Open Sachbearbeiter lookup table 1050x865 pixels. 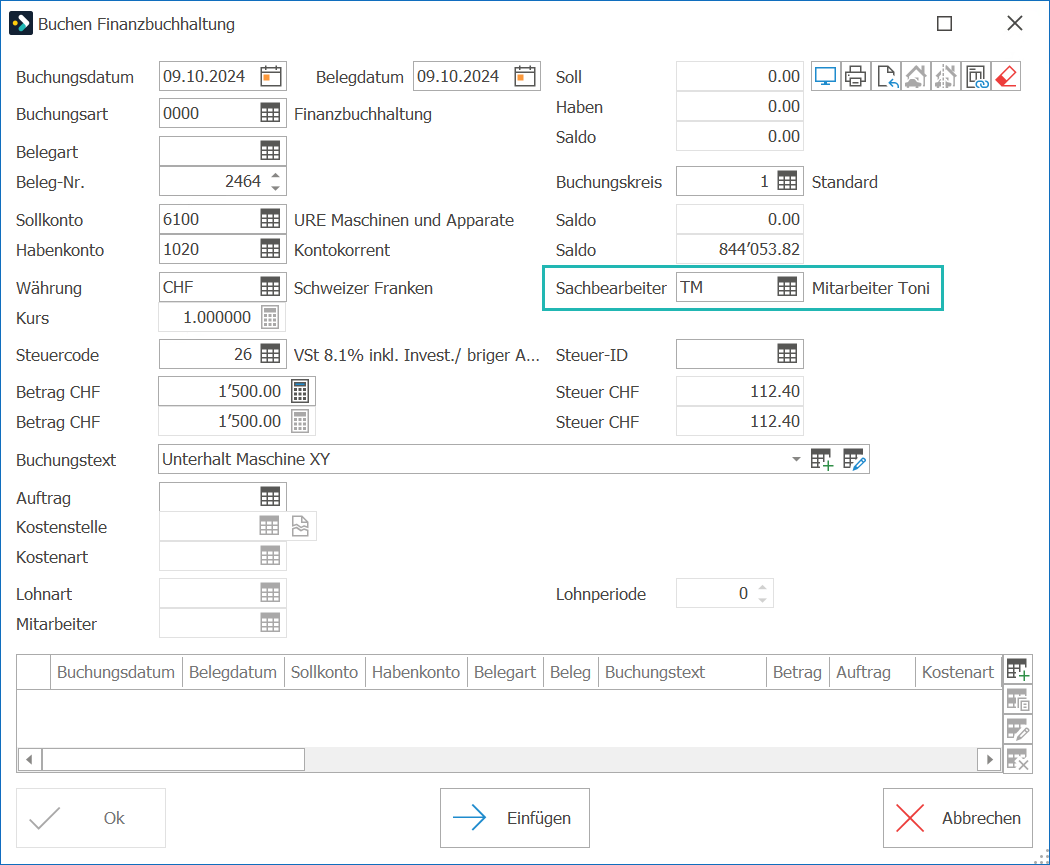(787, 287)
